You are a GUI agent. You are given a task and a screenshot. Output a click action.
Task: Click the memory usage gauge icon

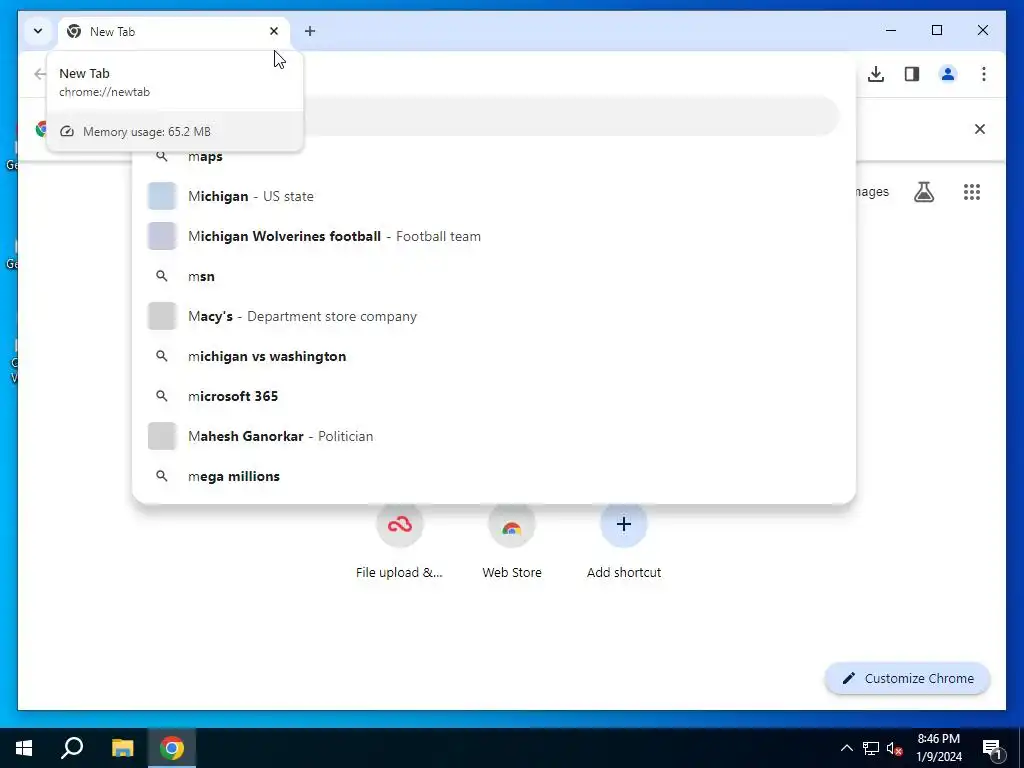(x=67, y=131)
